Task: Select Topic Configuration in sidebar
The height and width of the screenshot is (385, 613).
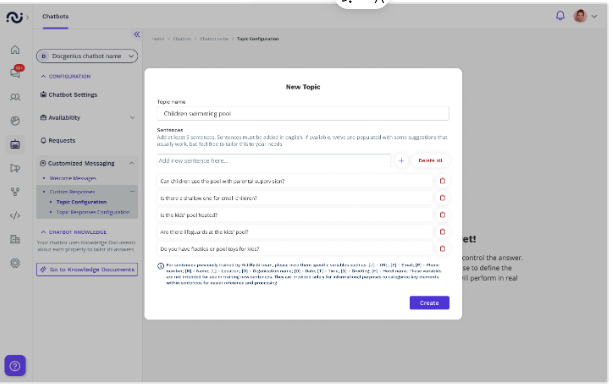Action: coord(81,202)
